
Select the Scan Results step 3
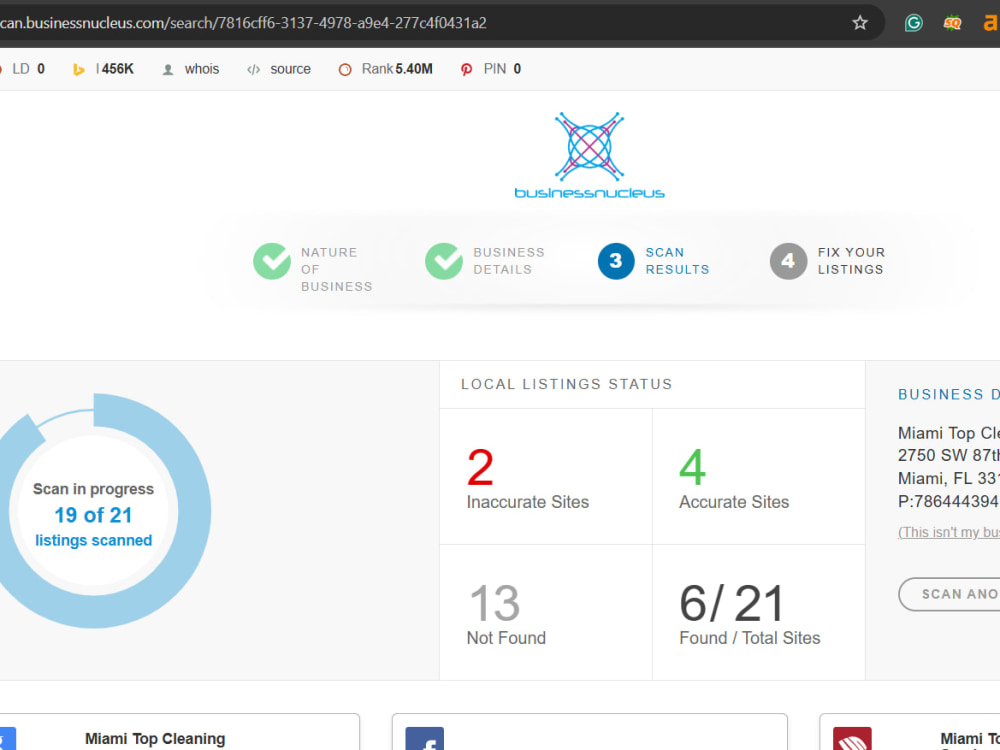tap(654, 261)
